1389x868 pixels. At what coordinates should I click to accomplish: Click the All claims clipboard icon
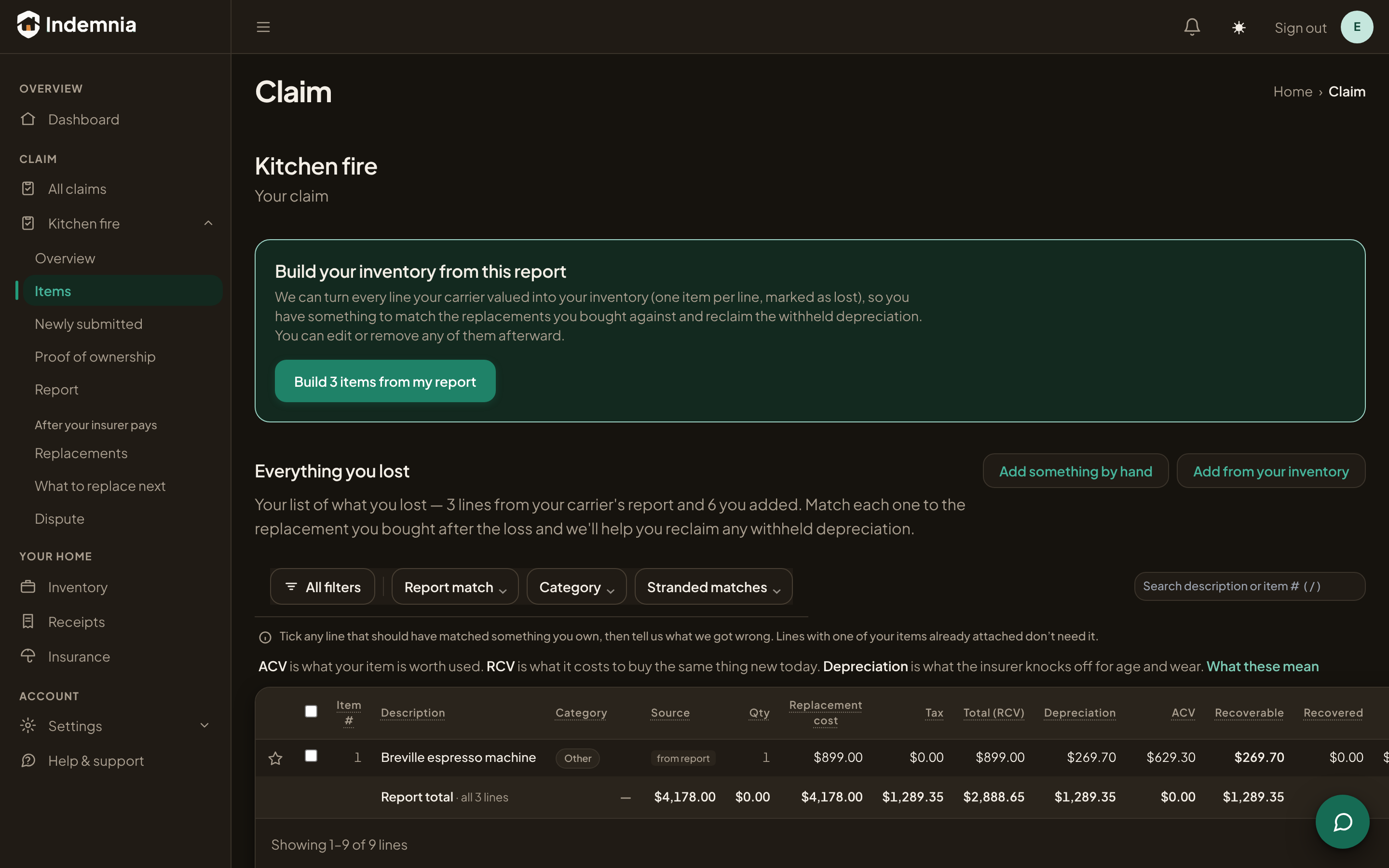(27, 188)
